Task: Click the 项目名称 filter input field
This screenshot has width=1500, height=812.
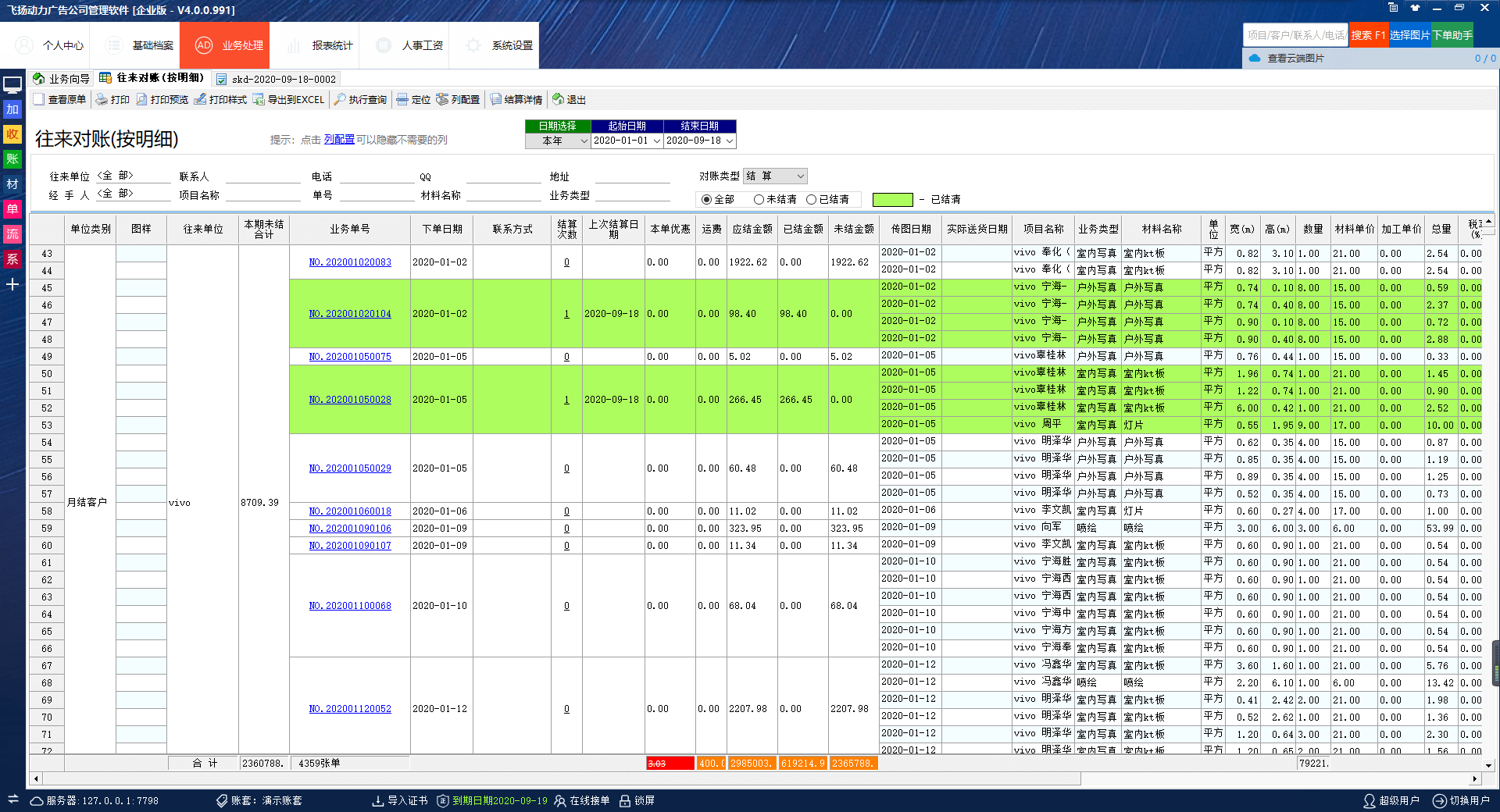Action: (x=262, y=195)
